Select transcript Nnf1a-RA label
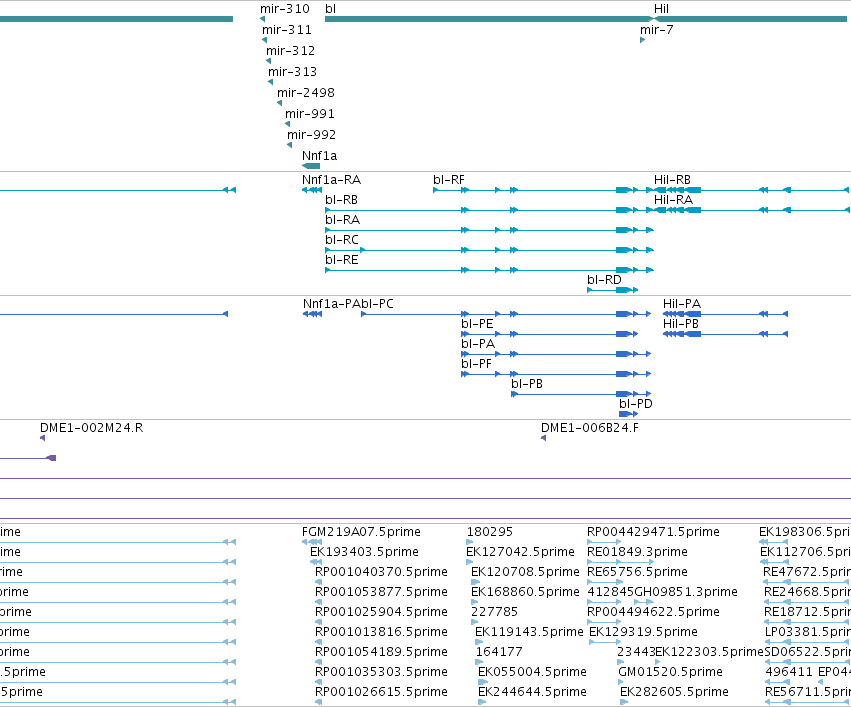Viewport: 851px width, 707px height. (x=332, y=180)
